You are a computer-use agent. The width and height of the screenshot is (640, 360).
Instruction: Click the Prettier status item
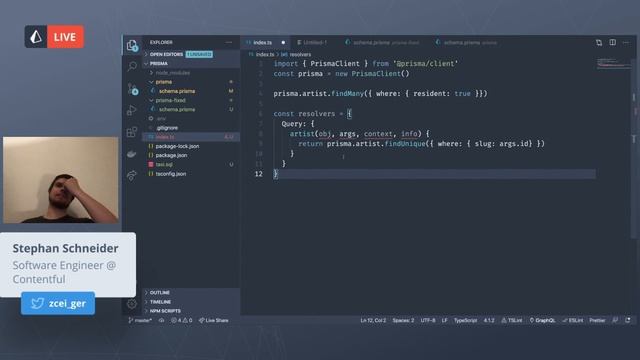[x=597, y=320]
